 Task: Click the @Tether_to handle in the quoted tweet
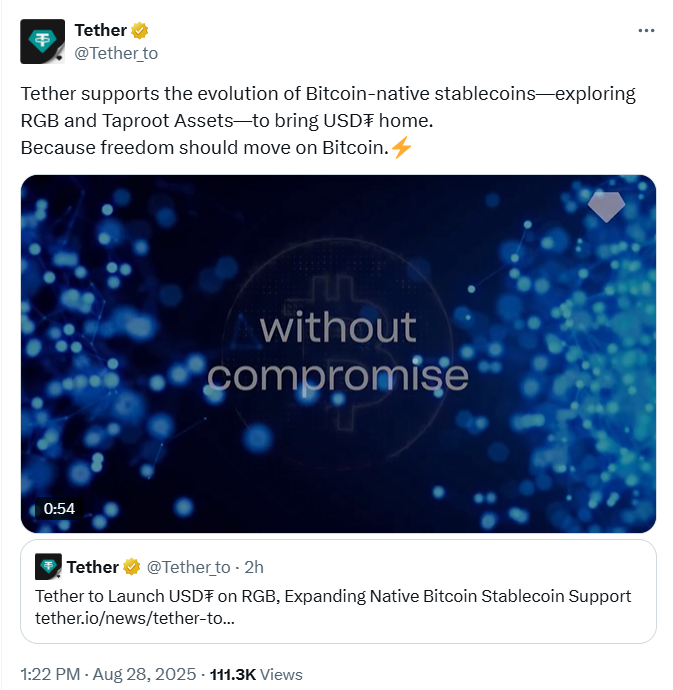(188, 567)
